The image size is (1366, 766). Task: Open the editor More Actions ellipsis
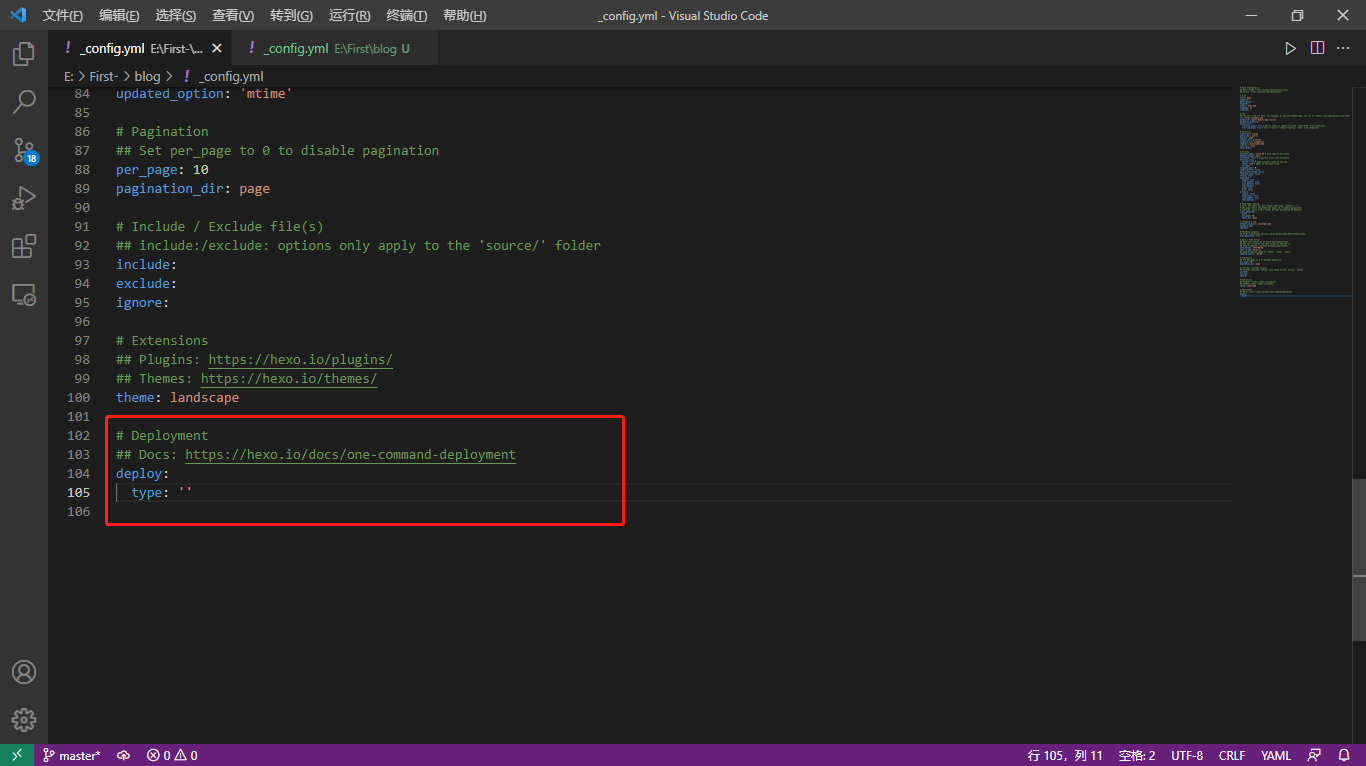click(1344, 48)
